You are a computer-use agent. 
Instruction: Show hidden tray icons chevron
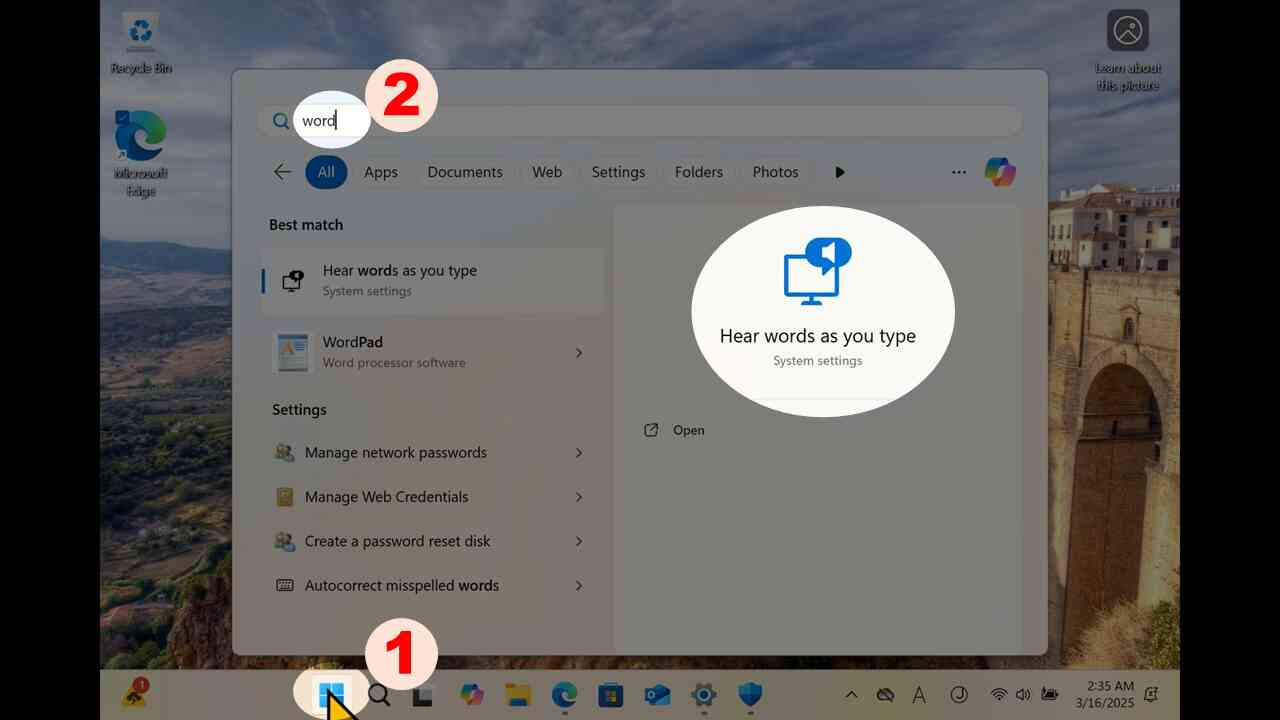(851, 695)
